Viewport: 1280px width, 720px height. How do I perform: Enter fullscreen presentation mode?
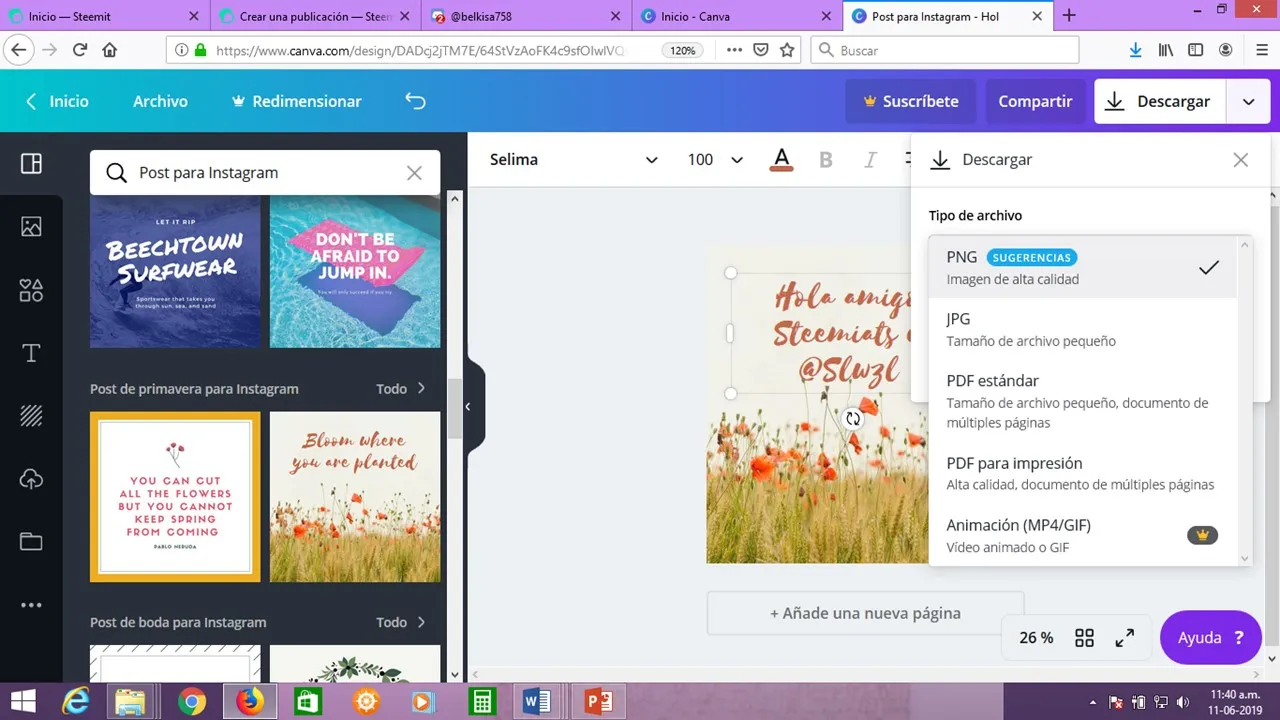point(1125,638)
